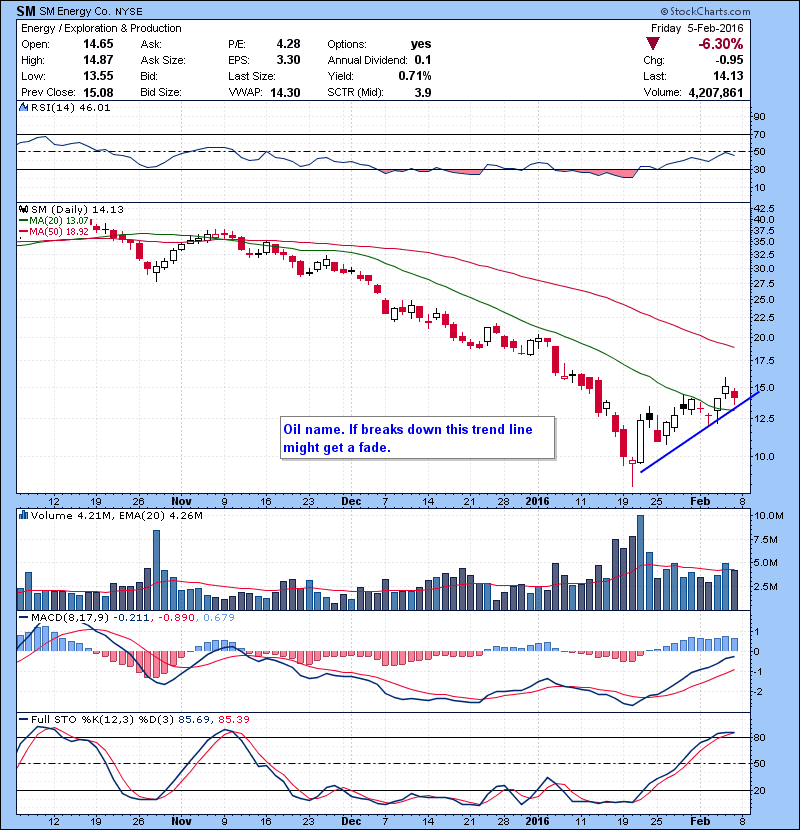Click the SCTR (Mid) value 3.9
The width and height of the screenshot is (800, 830).
[423, 92]
